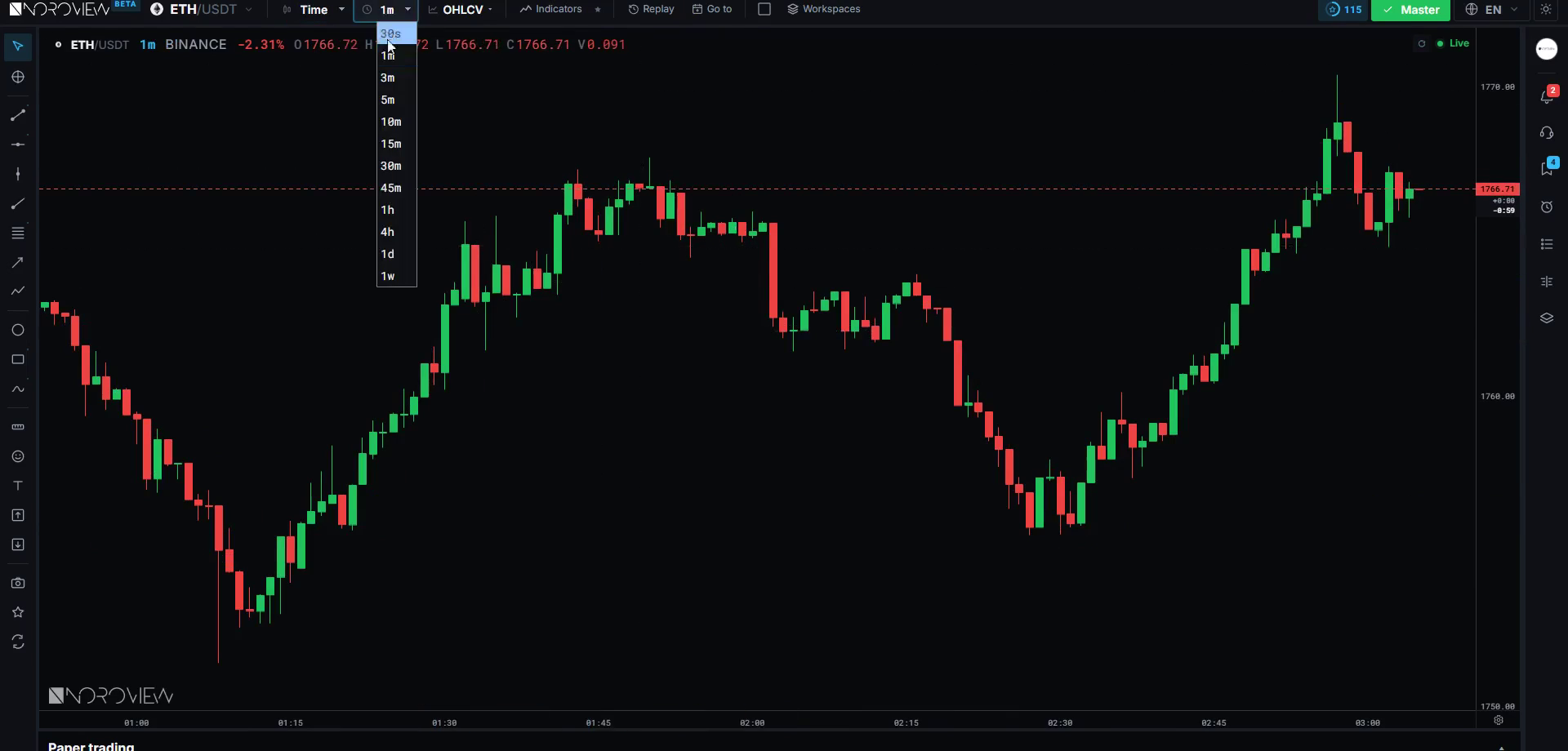Select the vertical line tool

(x=18, y=174)
